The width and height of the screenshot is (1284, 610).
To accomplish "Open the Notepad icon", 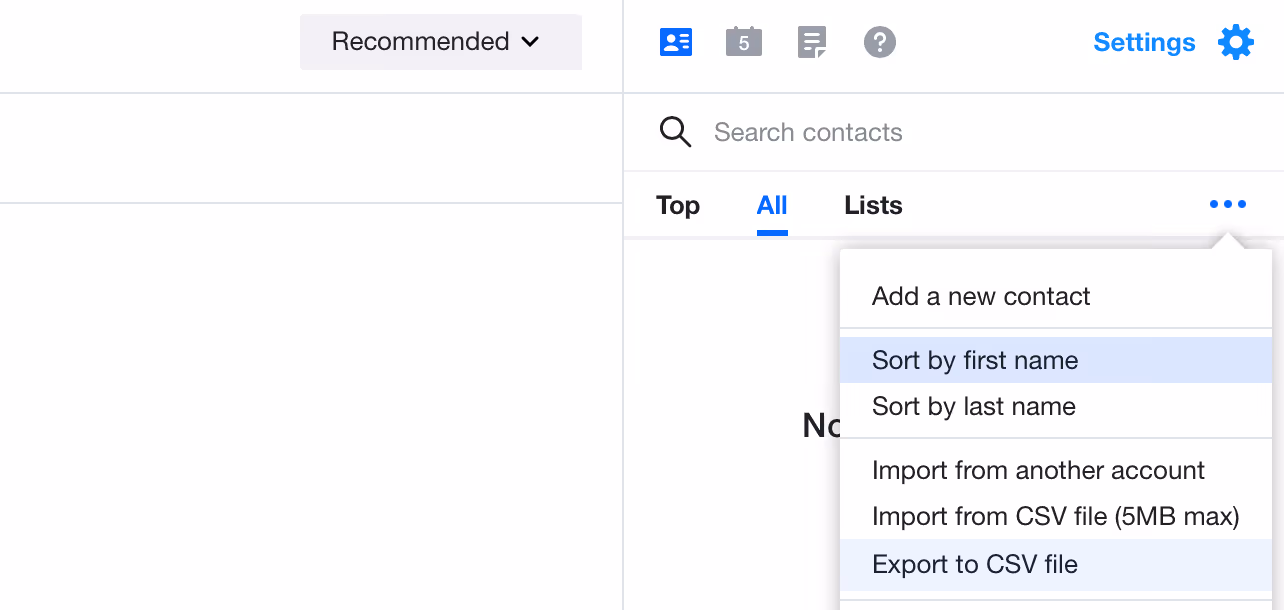I will pyautogui.click(x=812, y=42).
